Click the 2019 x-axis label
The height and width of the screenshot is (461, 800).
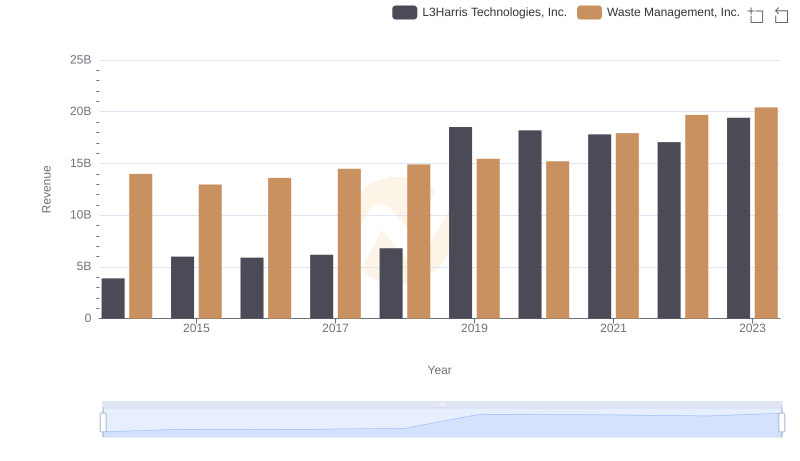coord(474,328)
